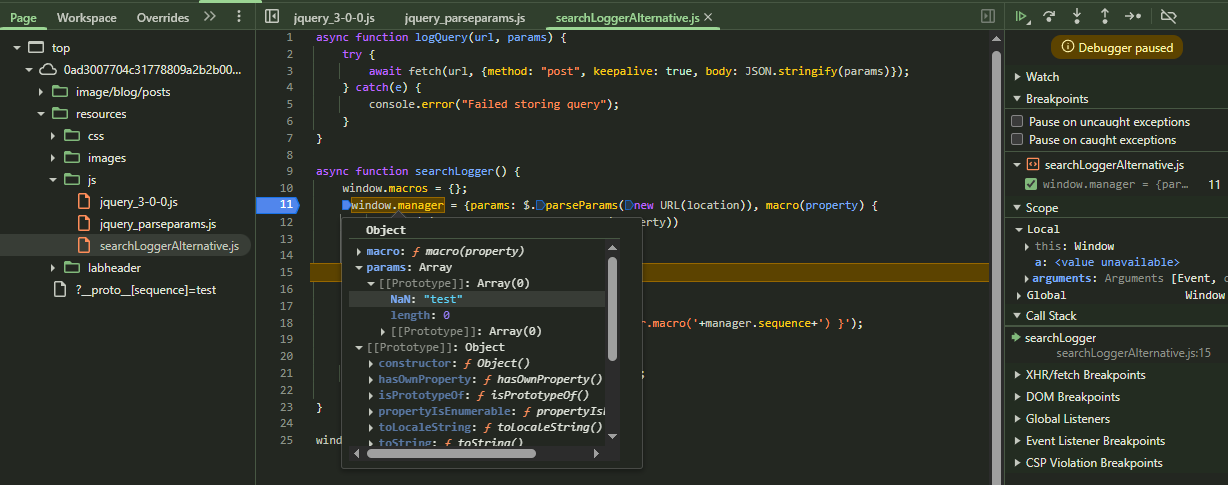Click the css folder icon

(71, 136)
